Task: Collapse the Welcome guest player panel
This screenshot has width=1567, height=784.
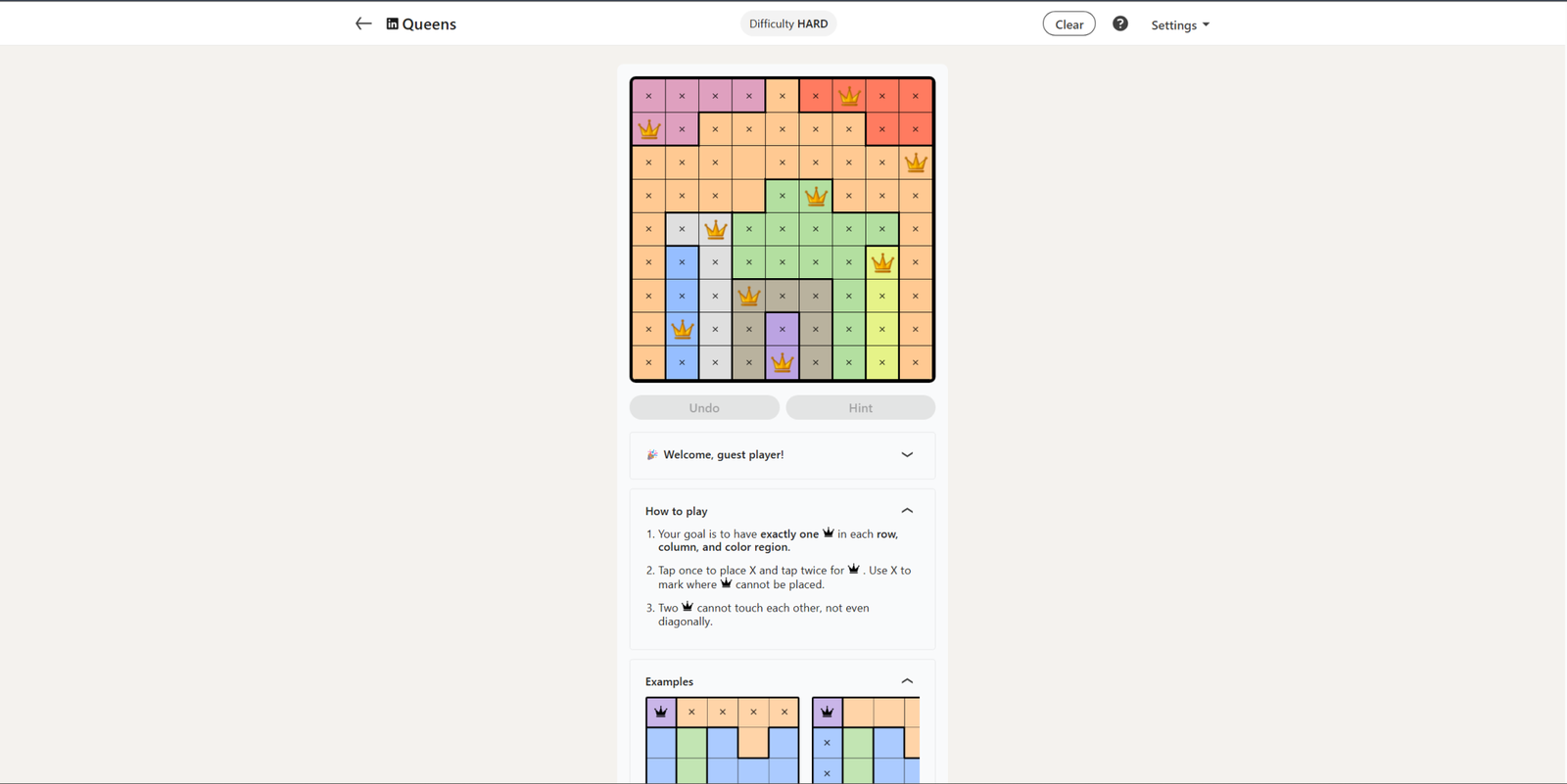Action: (907, 454)
